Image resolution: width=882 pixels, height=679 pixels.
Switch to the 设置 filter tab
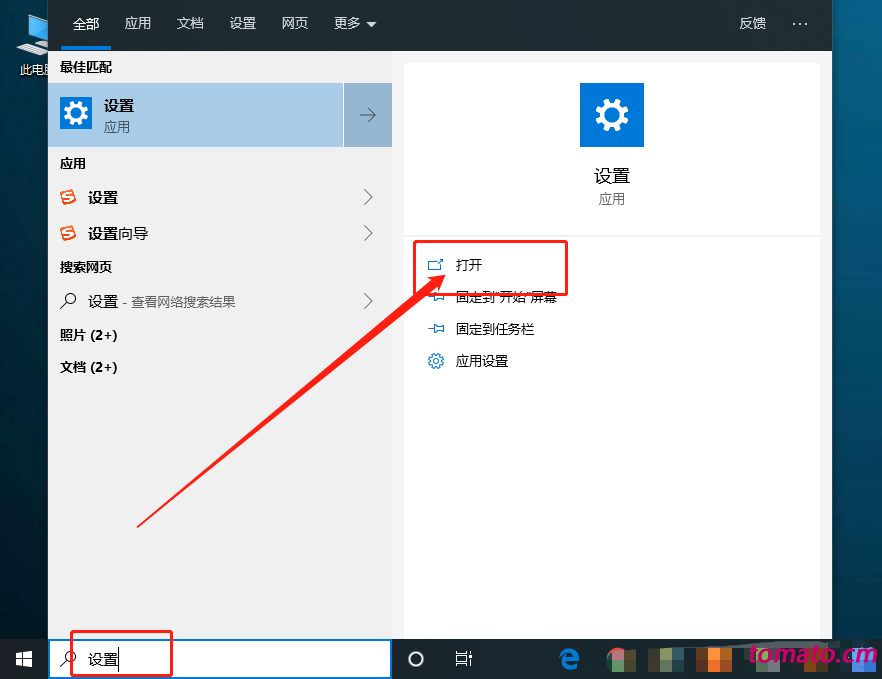point(242,24)
